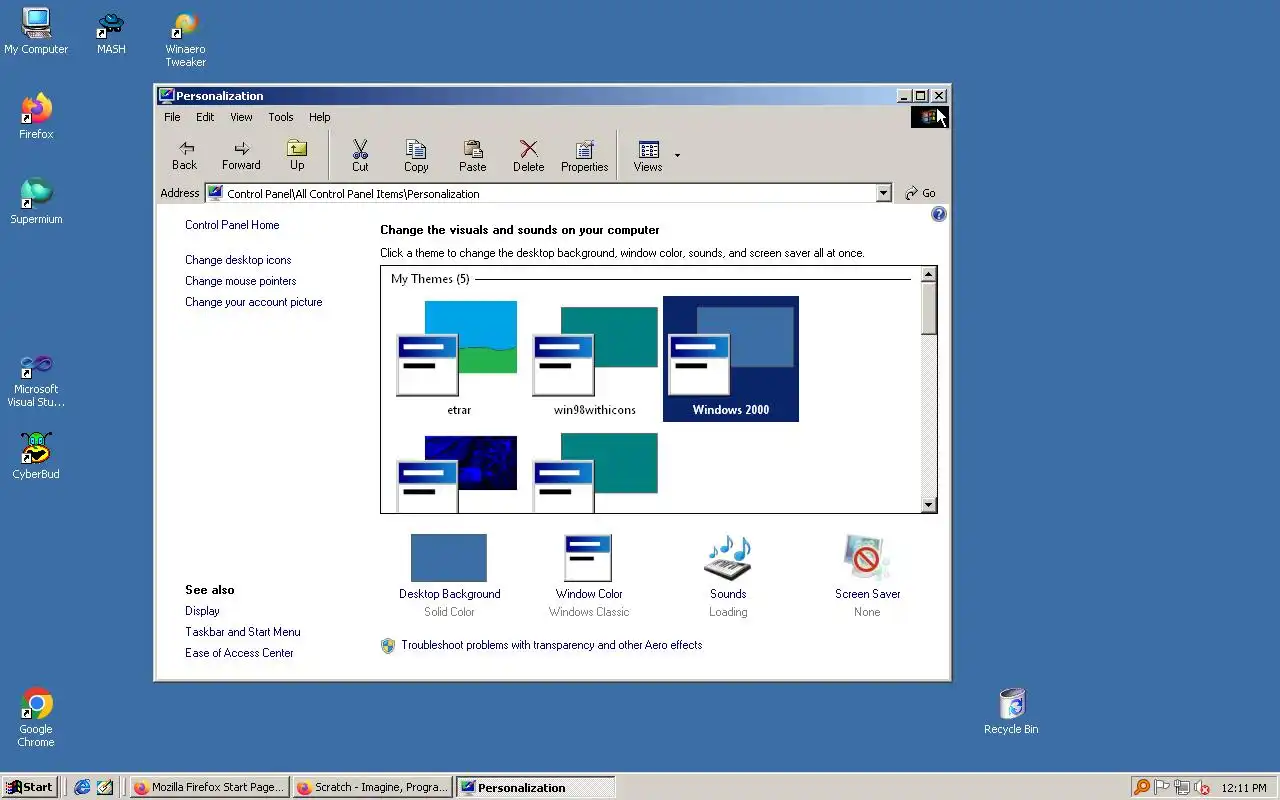Open Ease of Access Center link
This screenshot has width=1280, height=800.
point(239,653)
